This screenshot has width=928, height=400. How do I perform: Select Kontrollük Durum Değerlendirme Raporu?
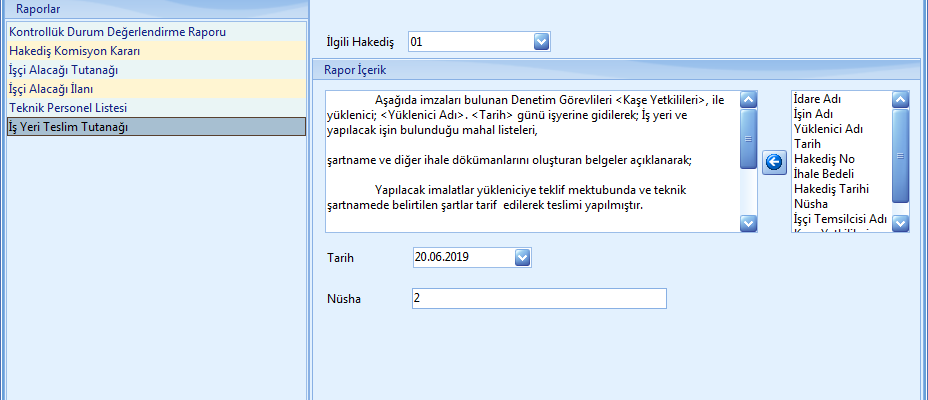pos(117,32)
